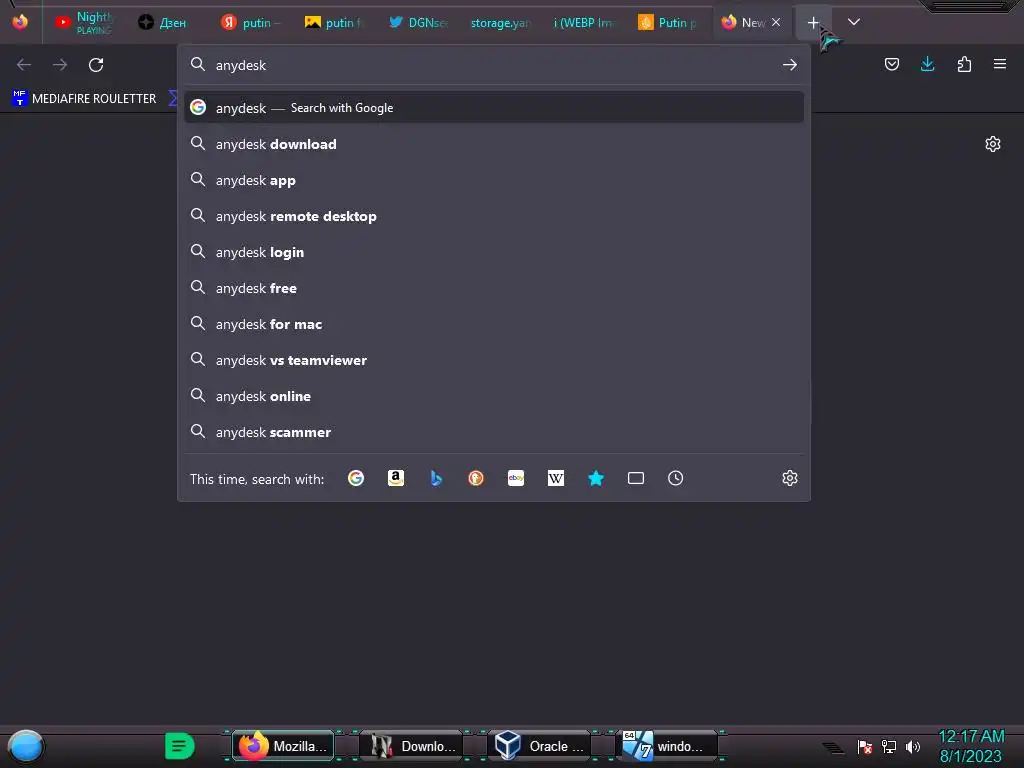Viewport: 1024px width, 768px height.
Task: Choose anydesk app suggestion
Action: point(494,180)
